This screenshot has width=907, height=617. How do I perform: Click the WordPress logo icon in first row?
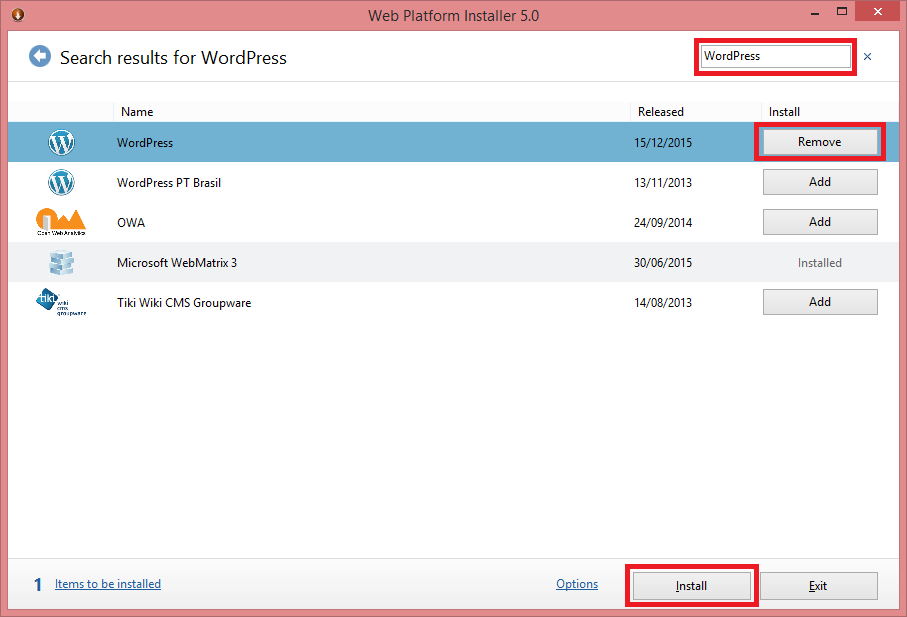click(61, 142)
